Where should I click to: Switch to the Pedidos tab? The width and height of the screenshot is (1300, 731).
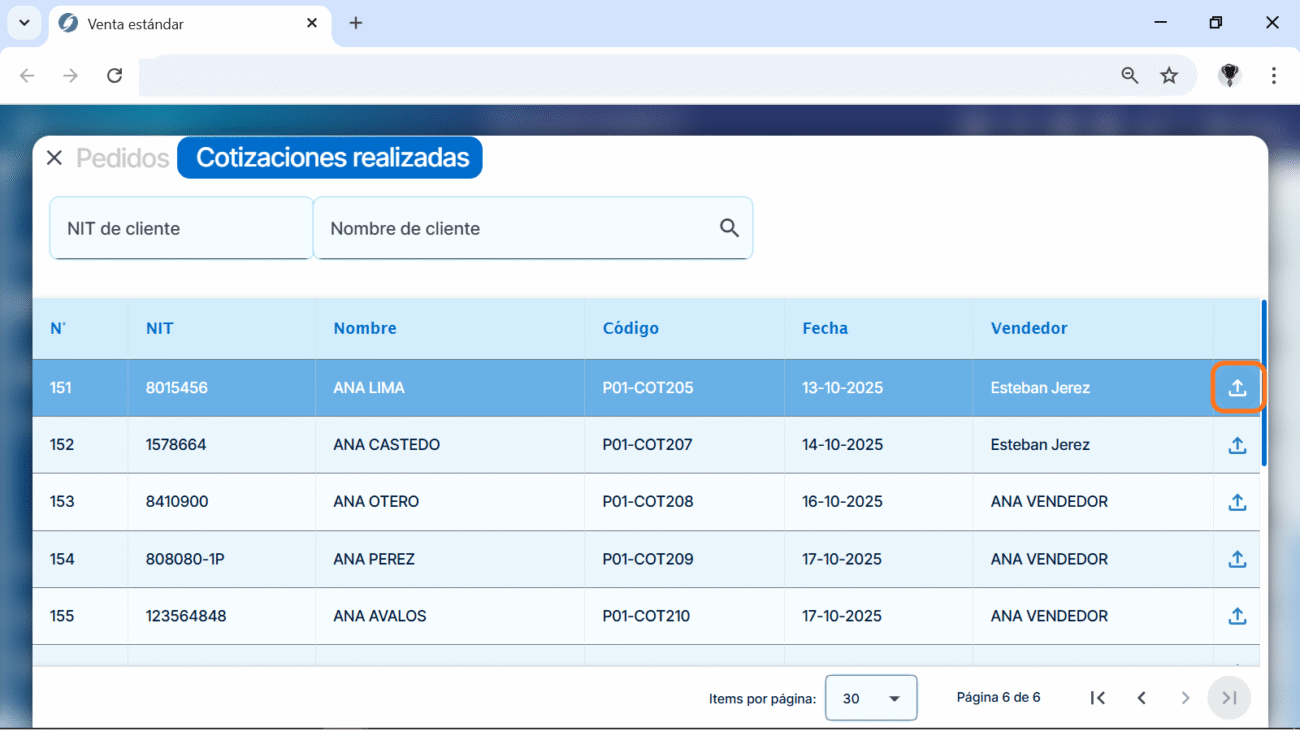[x=122, y=158]
